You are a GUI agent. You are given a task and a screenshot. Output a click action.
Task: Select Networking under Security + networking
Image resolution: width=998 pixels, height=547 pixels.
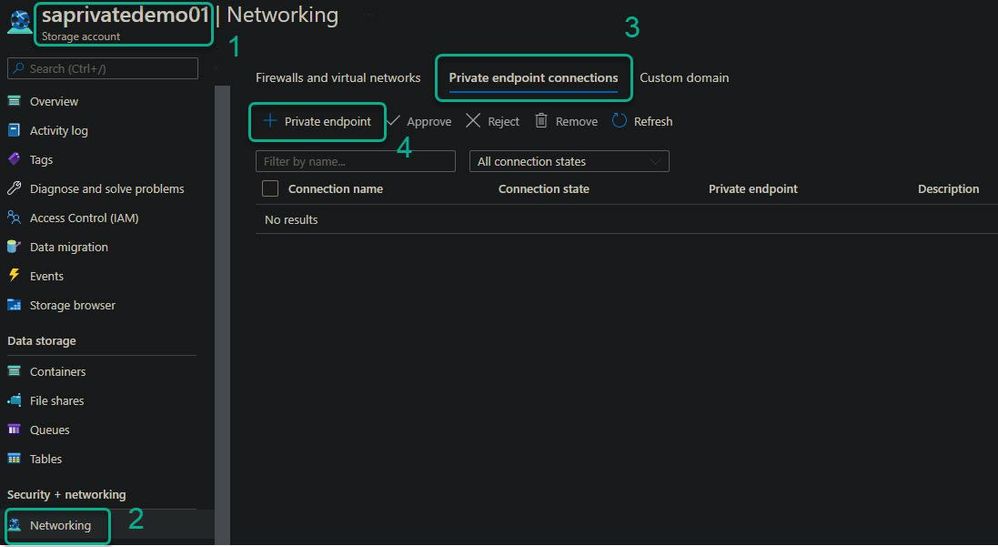coord(60,525)
